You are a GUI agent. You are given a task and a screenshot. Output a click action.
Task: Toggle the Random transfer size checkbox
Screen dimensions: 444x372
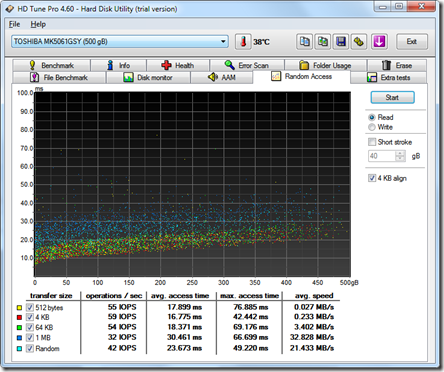(x=30, y=348)
